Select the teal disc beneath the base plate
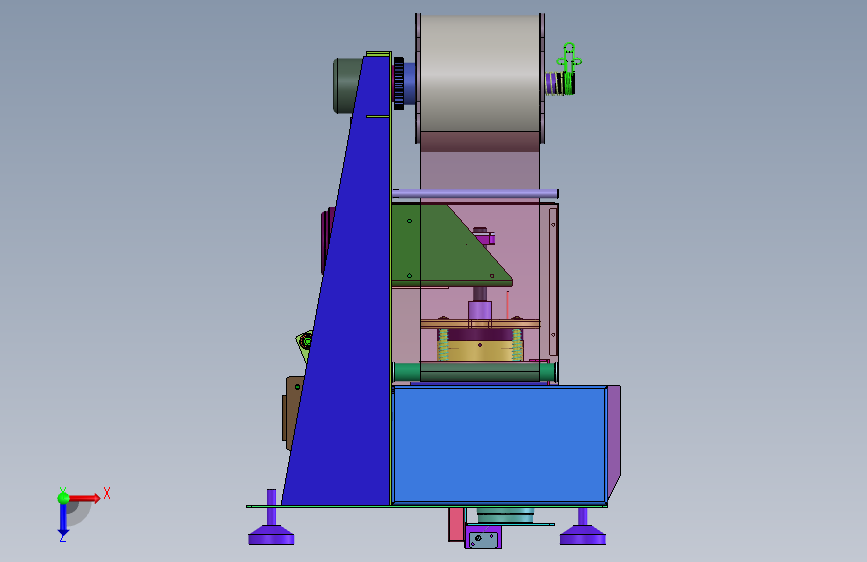The image size is (867, 562). point(505,515)
